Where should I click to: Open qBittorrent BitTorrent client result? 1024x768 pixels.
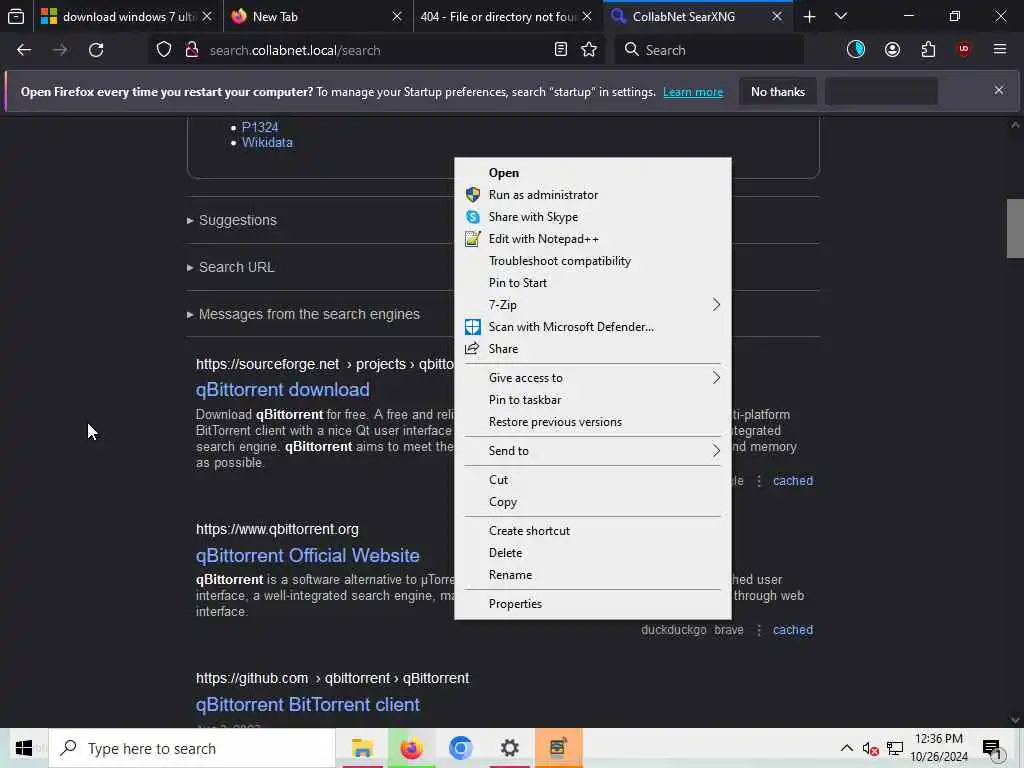pyautogui.click(x=308, y=705)
